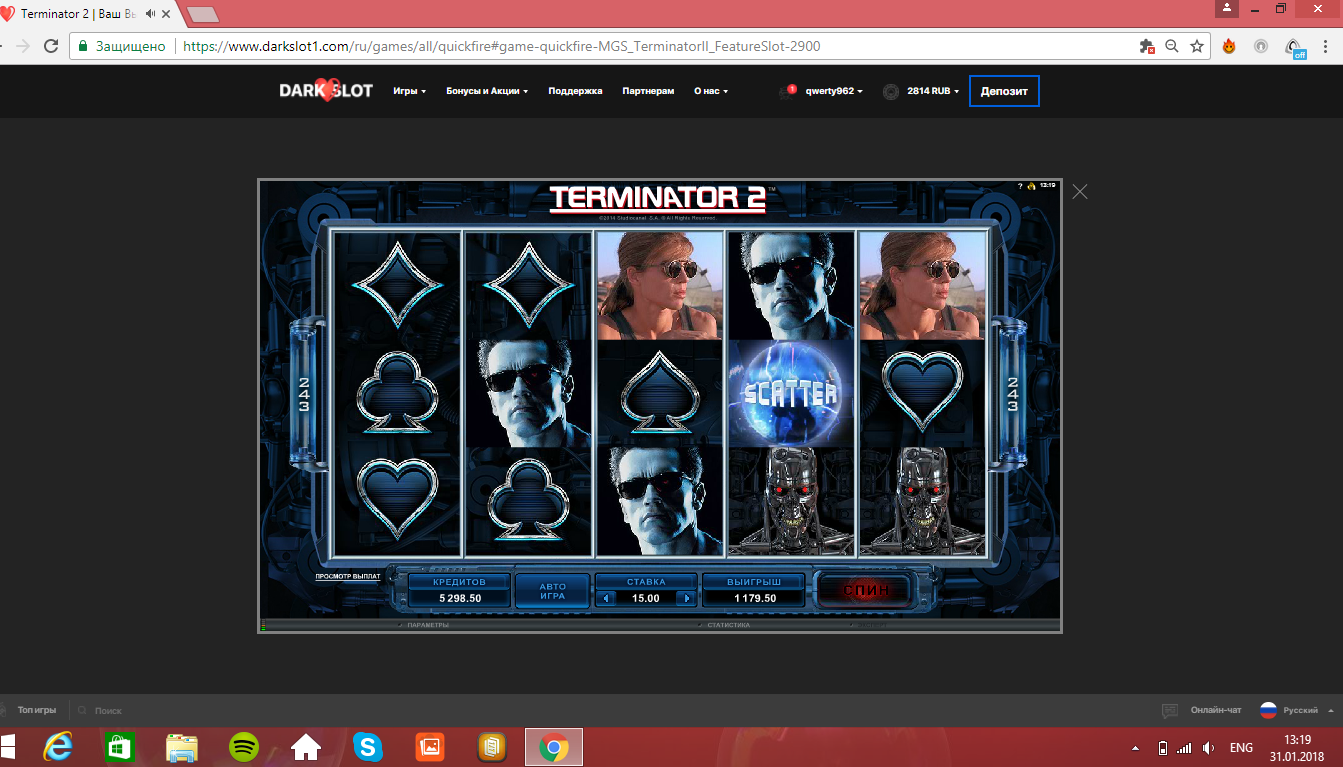Viewport: 1343px width, 767px height.
Task: Show hidden system tray icons
Action: 1135,748
